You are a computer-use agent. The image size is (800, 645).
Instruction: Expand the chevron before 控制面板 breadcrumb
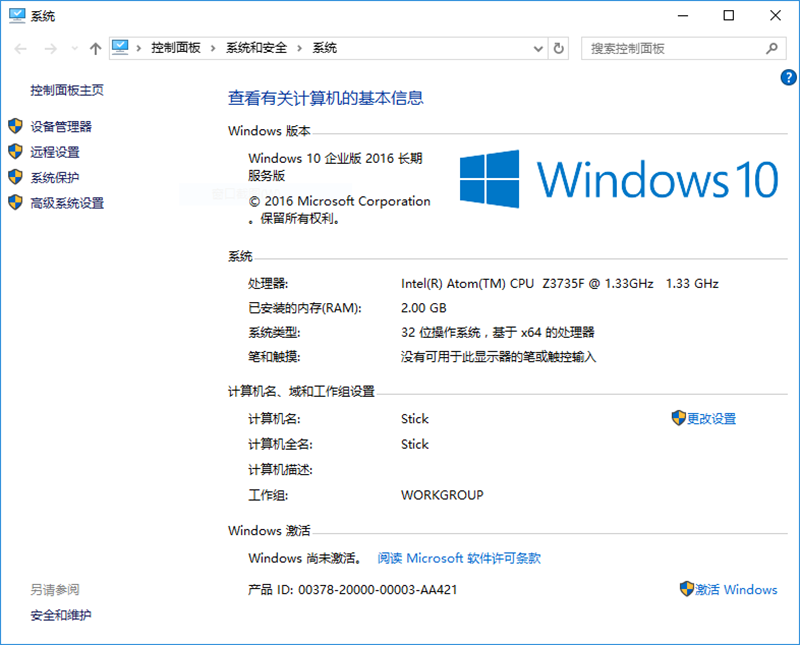click(138, 48)
